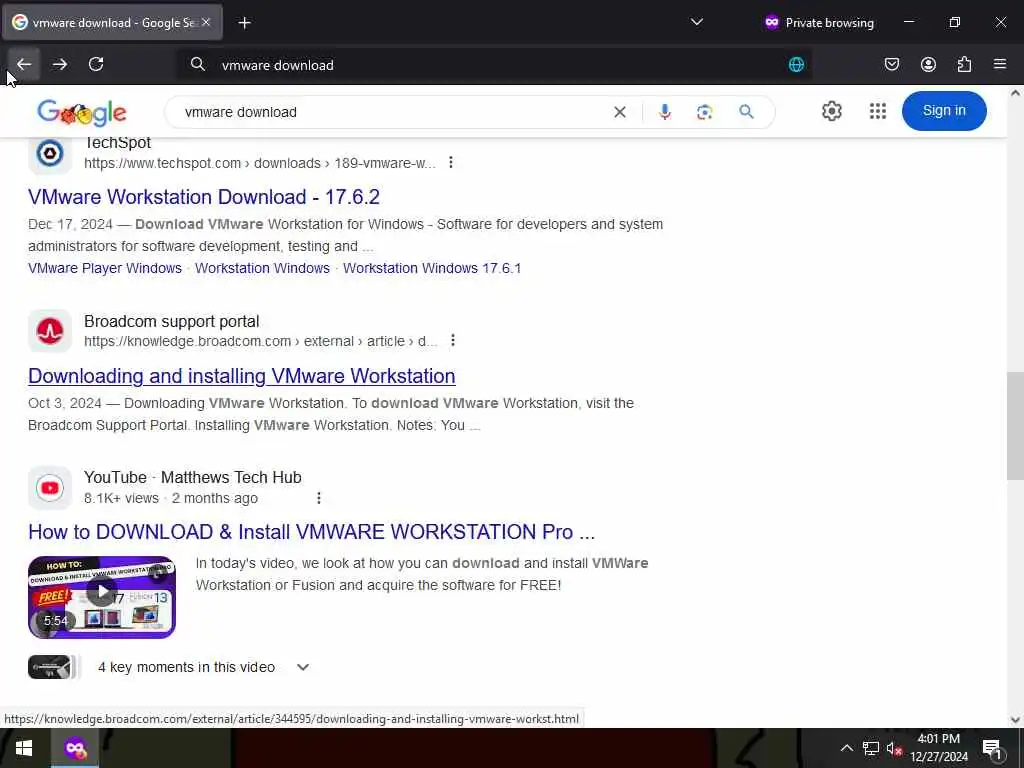Click the Broadcom support portal favicon
1024x768 pixels.
50,331
